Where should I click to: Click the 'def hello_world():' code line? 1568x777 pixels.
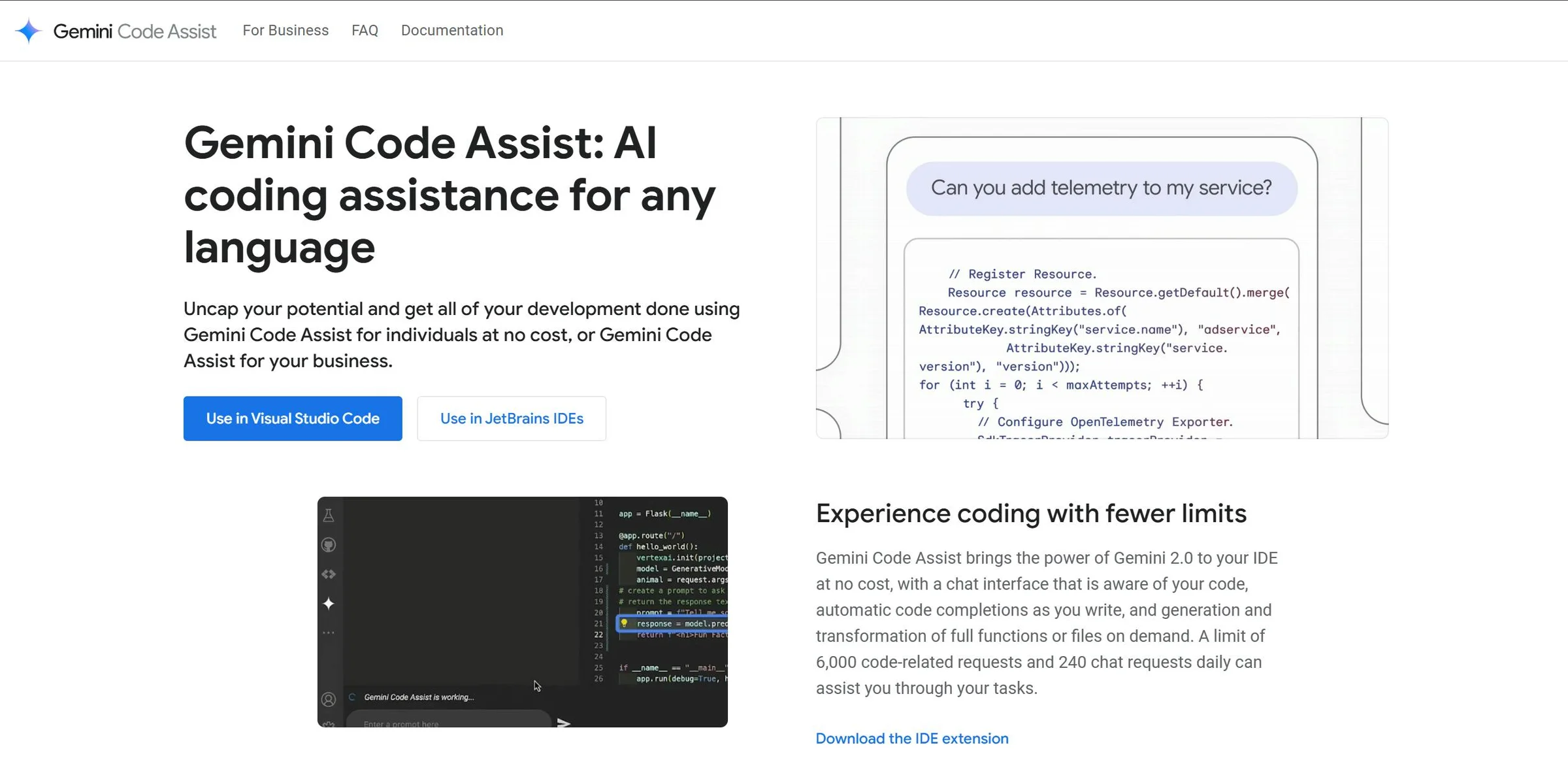coord(658,546)
